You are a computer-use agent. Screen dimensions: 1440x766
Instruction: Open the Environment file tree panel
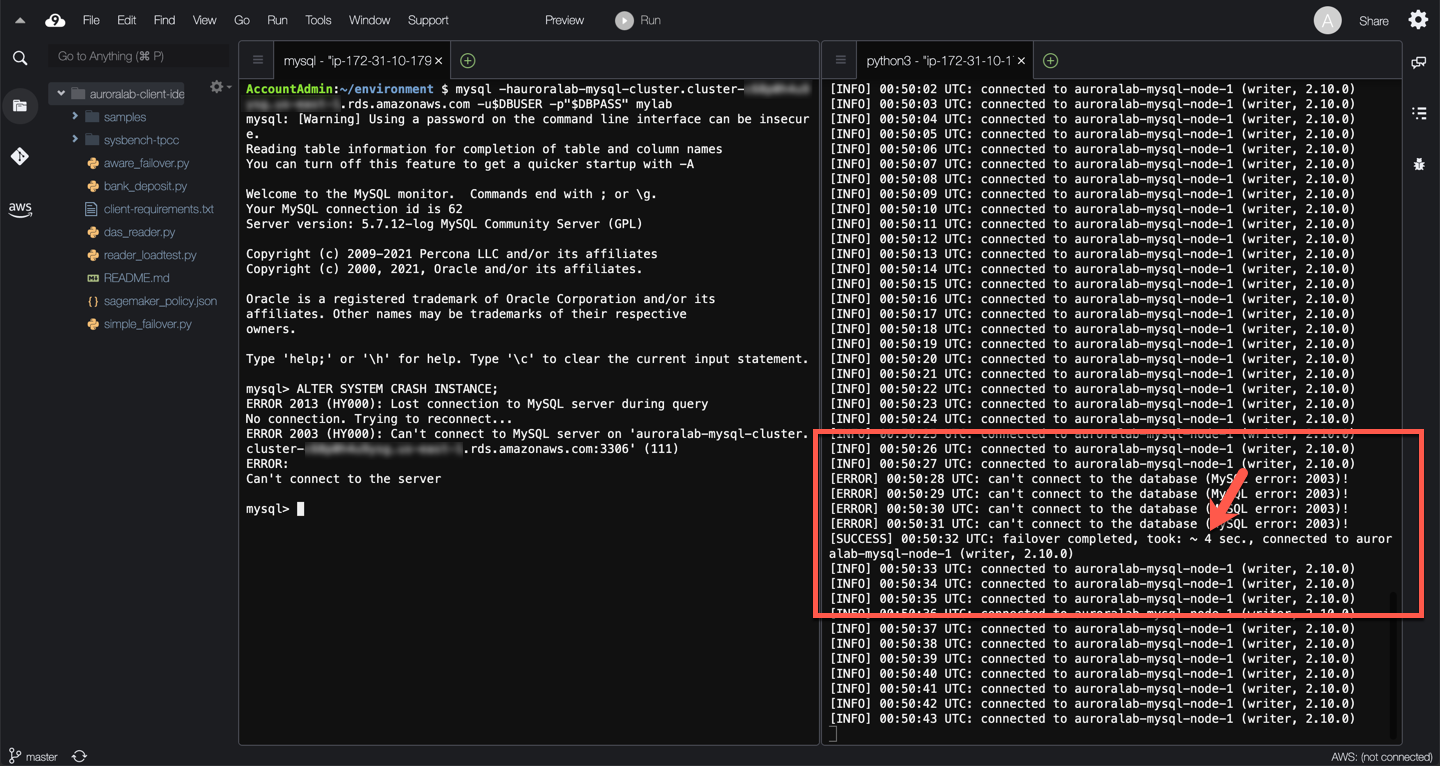(20, 106)
